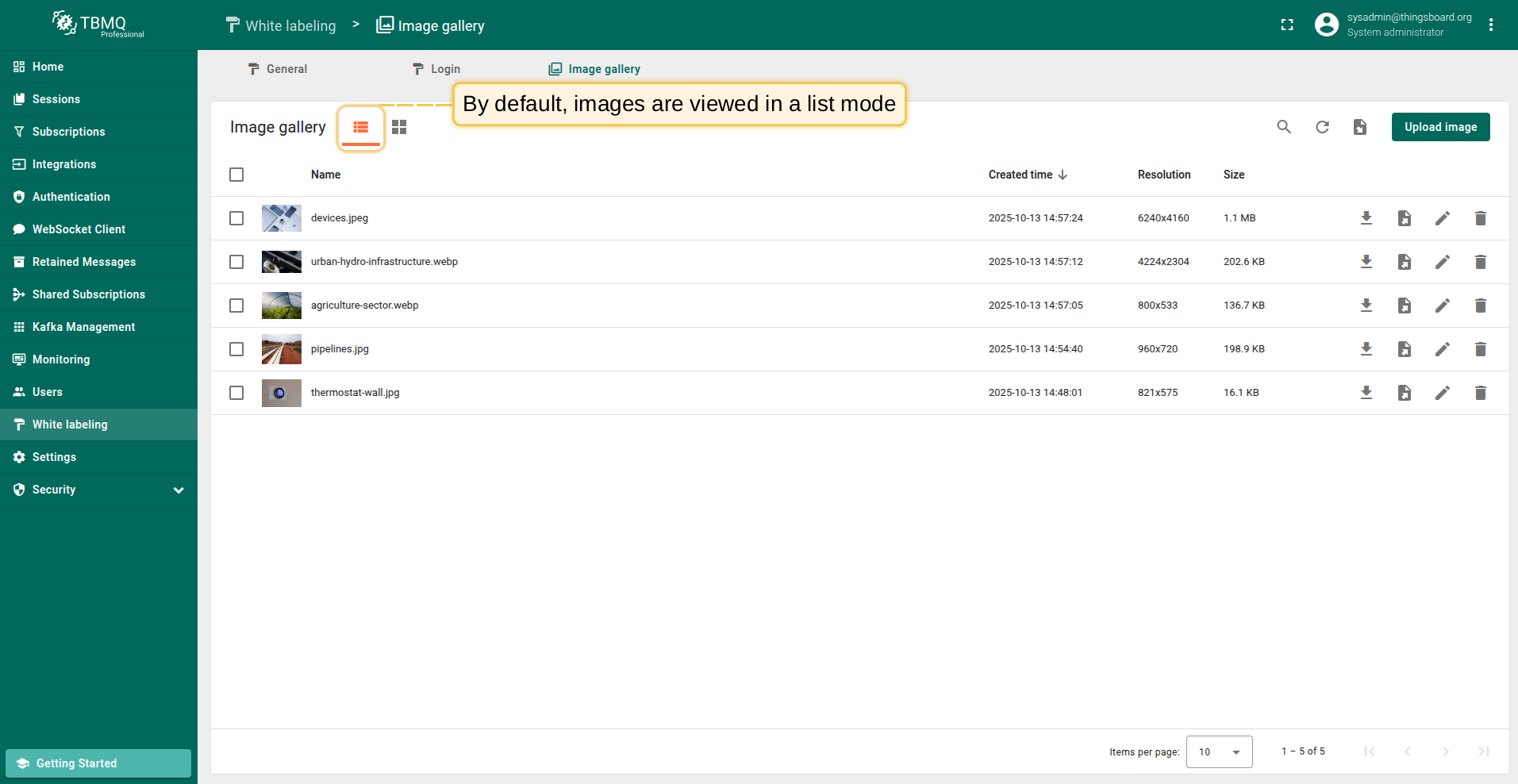Delete the thermostat-wall.jpg image
The width and height of the screenshot is (1518, 784).
1481,393
